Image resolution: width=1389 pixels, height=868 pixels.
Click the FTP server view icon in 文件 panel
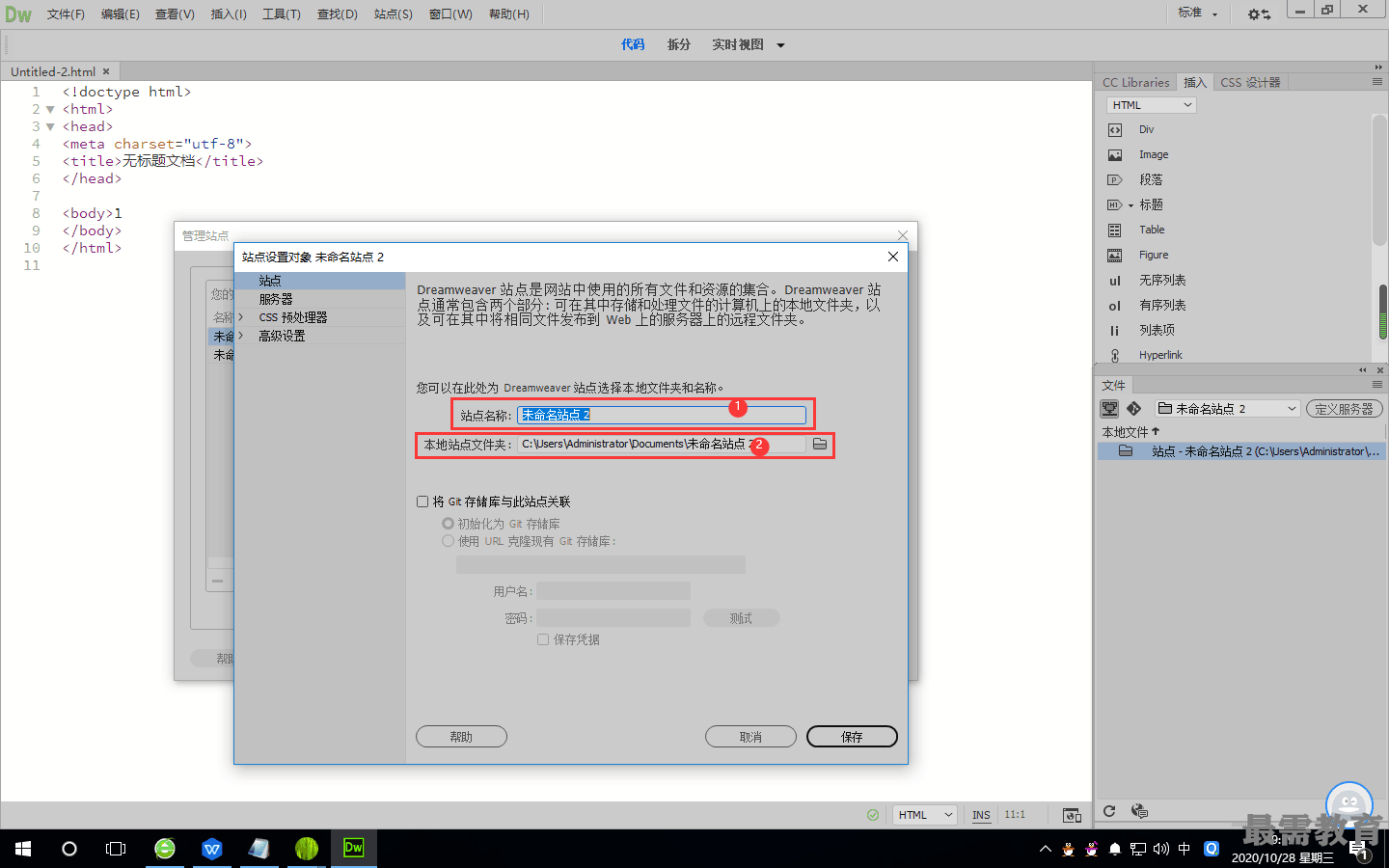[x=1110, y=409]
